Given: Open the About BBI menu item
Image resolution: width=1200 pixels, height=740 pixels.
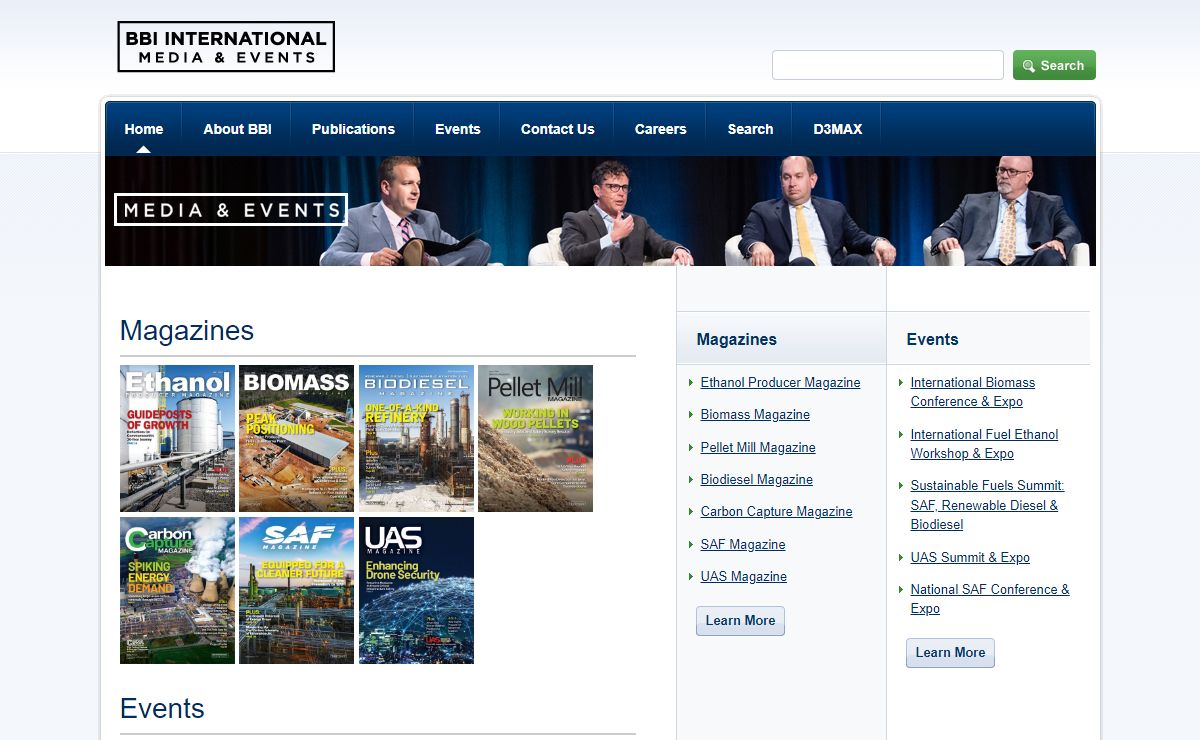Looking at the screenshot, I should [x=237, y=129].
